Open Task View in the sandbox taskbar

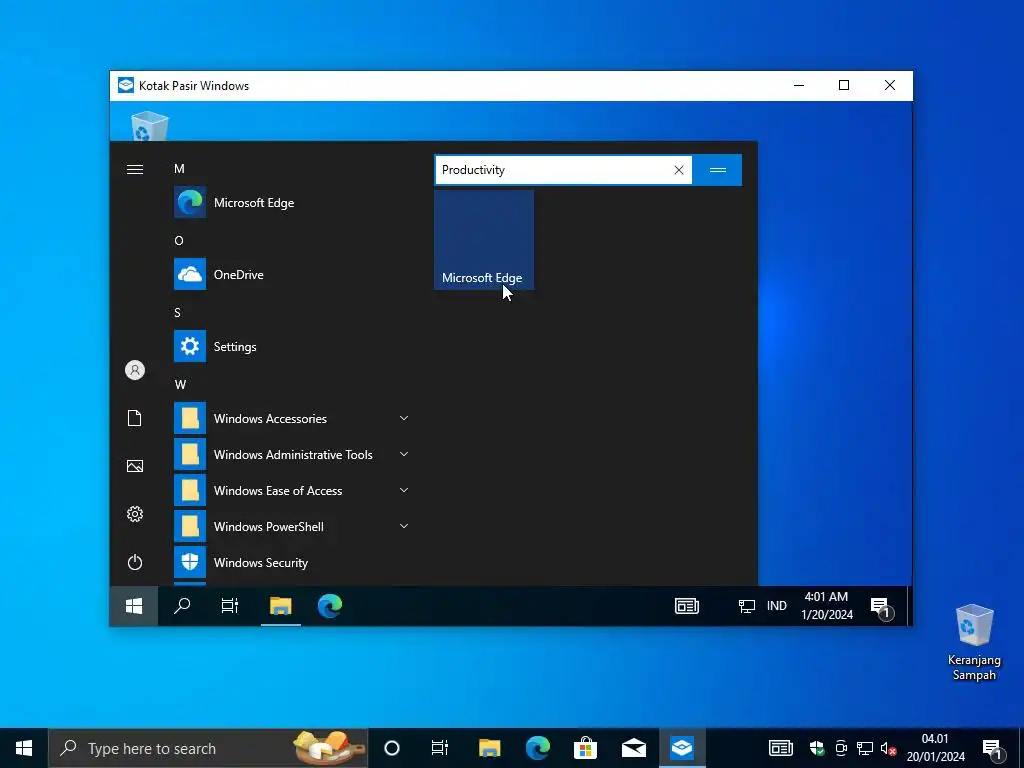pyautogui.click(x=230, y=606)
